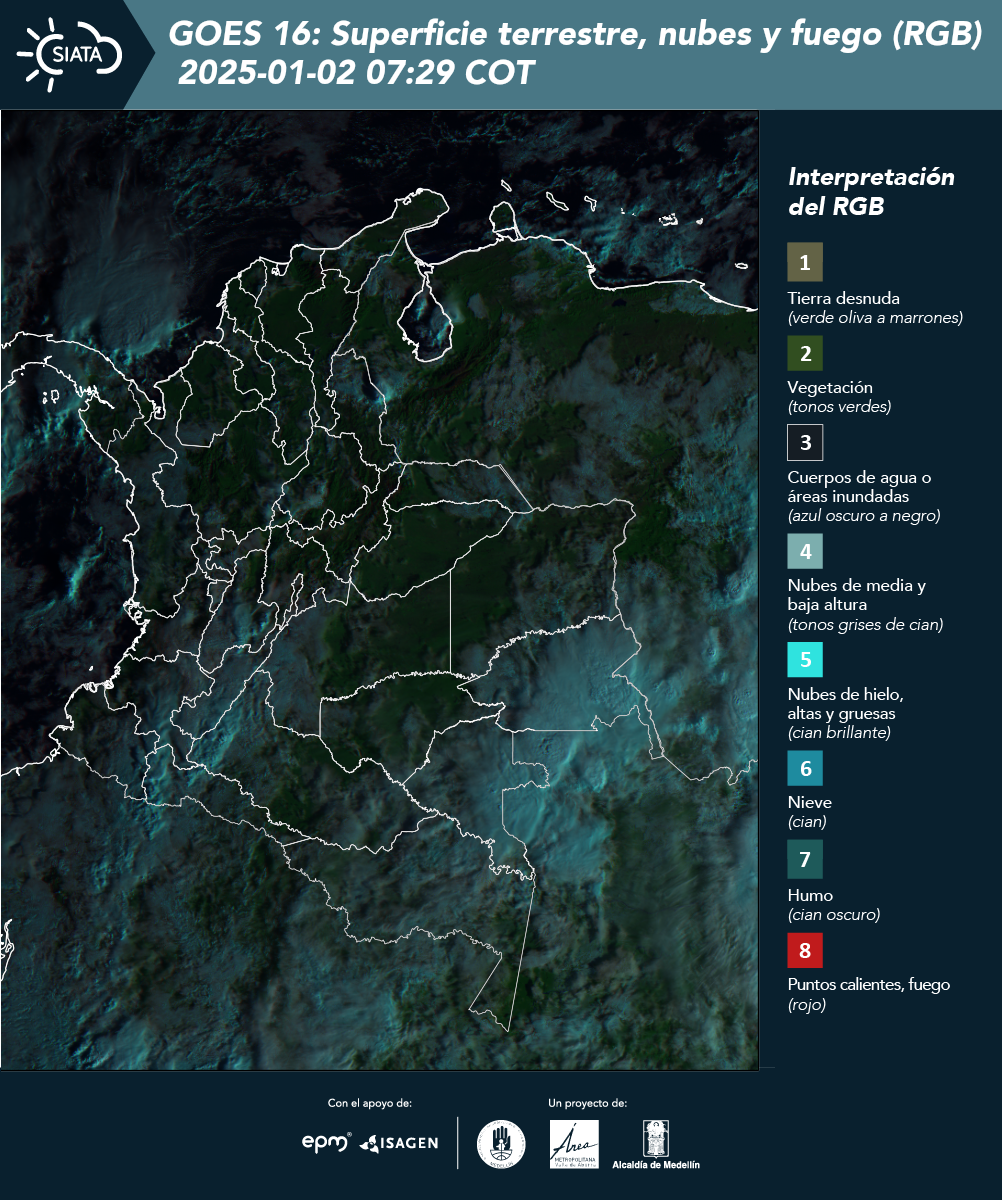
Task: Select the caption "Un proyecto de:"
Action: click(588, 1103)
